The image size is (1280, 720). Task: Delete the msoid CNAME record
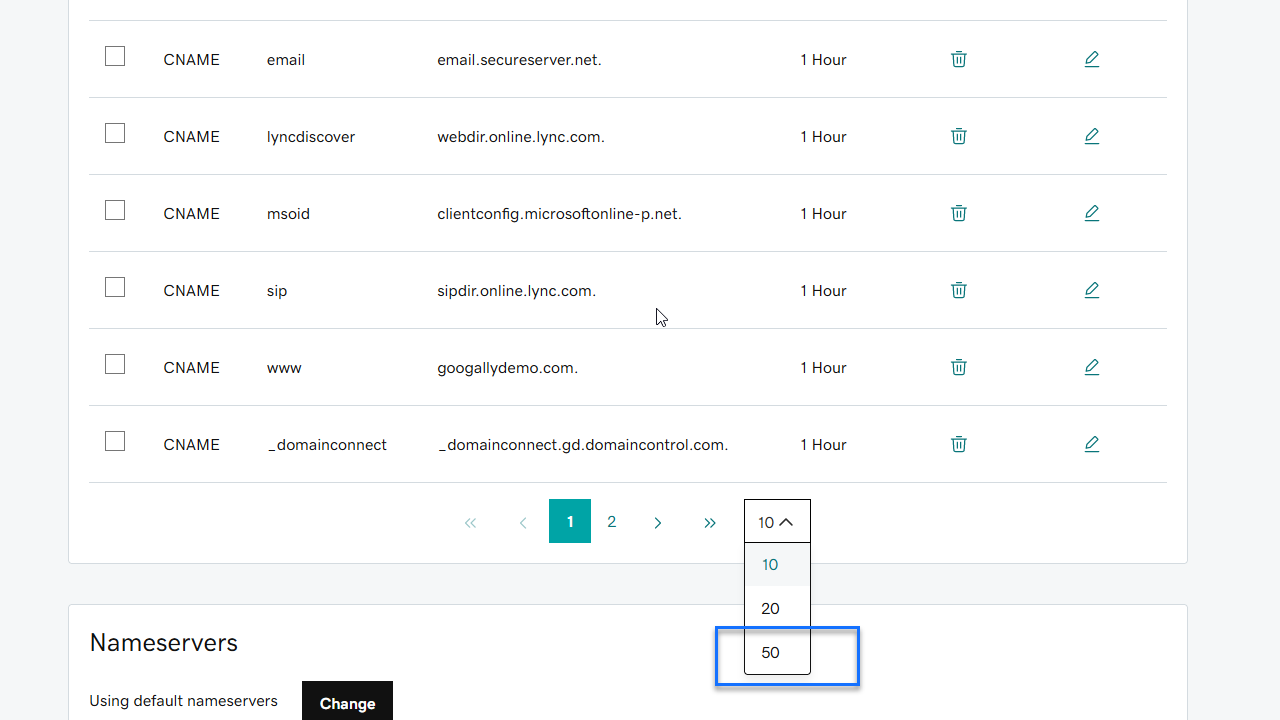[958, 213]
